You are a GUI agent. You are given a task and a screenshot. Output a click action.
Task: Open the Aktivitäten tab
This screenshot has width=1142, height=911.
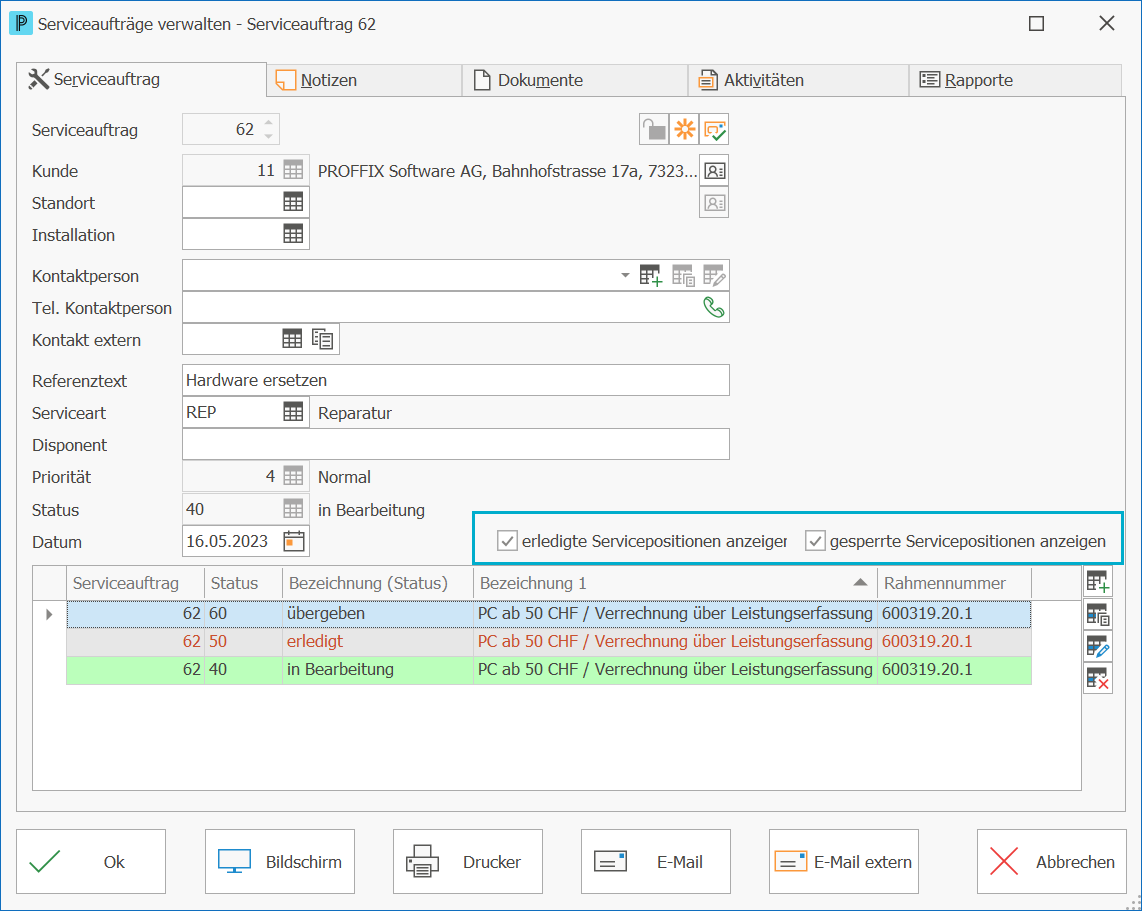coord(798,80)
